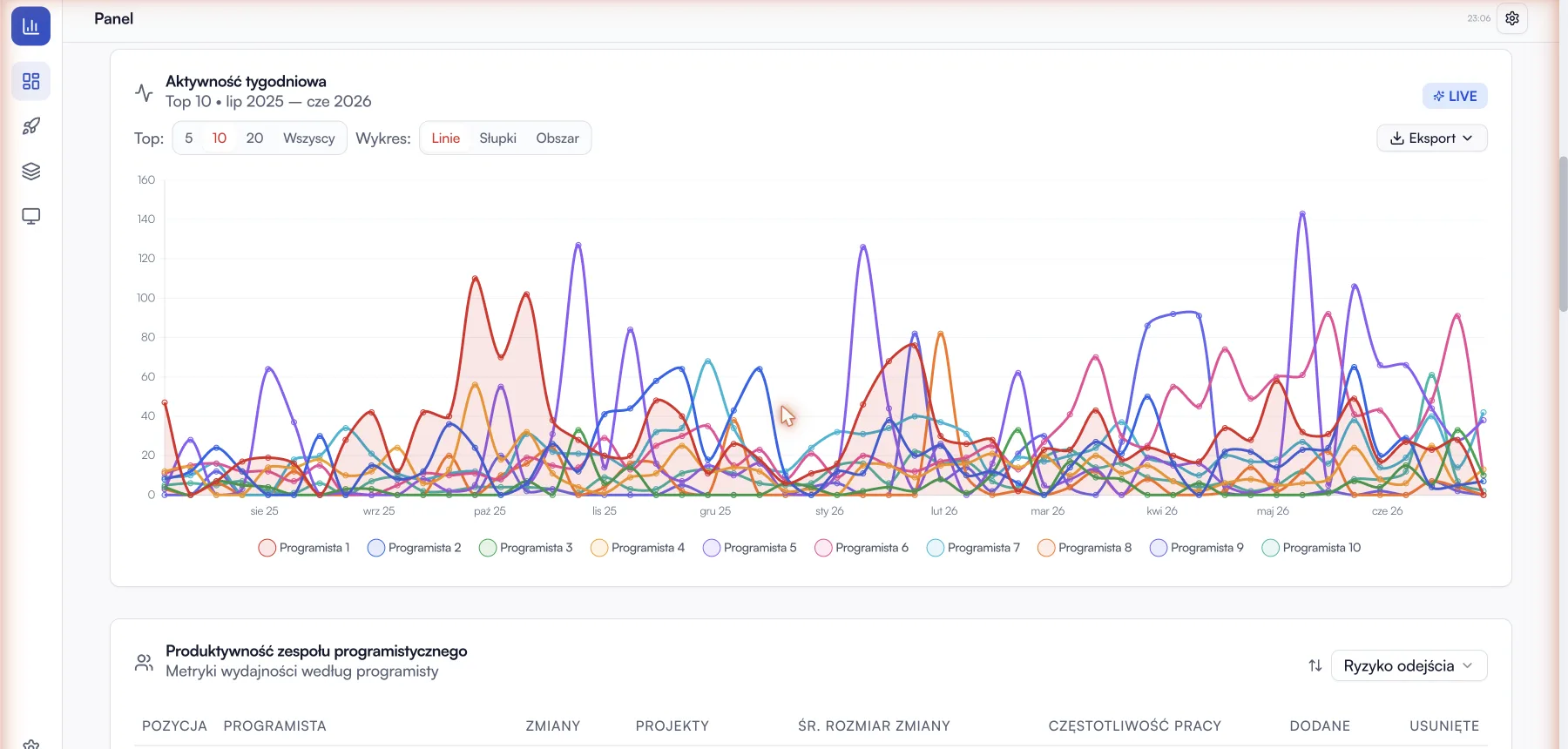Expand the Ryzyko odejścia sort dropdown
The width and height of the screenshot is (1568, 749).
pyautogui.click(x=1409, y=666)
